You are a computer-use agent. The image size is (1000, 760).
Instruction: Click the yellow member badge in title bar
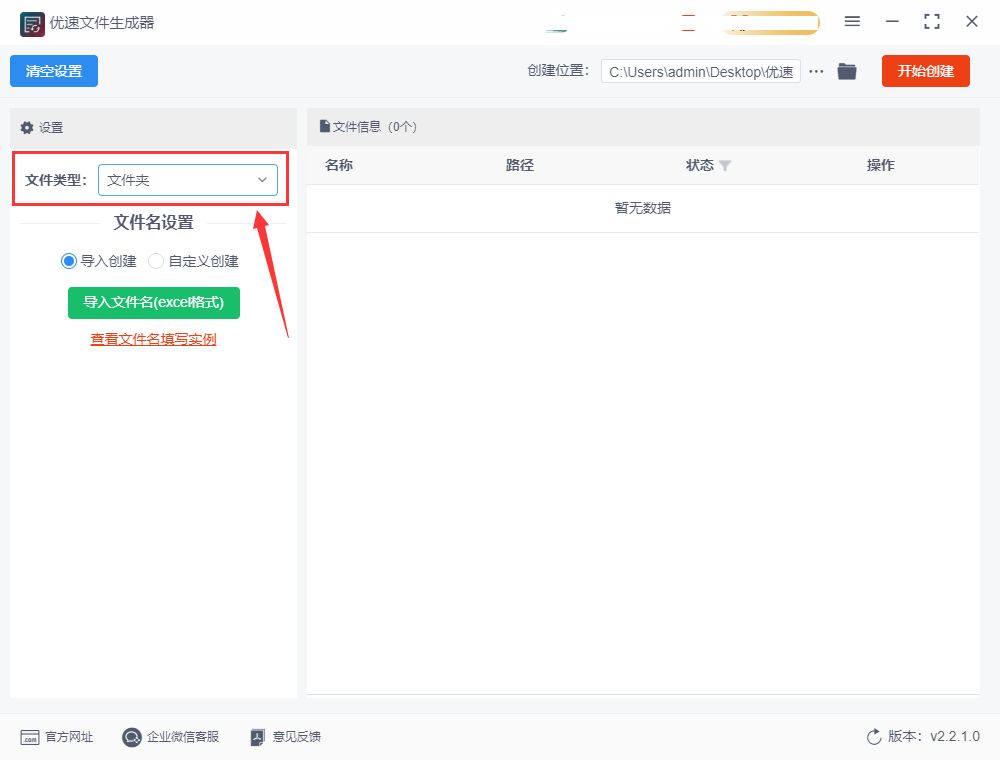point(770,23)
